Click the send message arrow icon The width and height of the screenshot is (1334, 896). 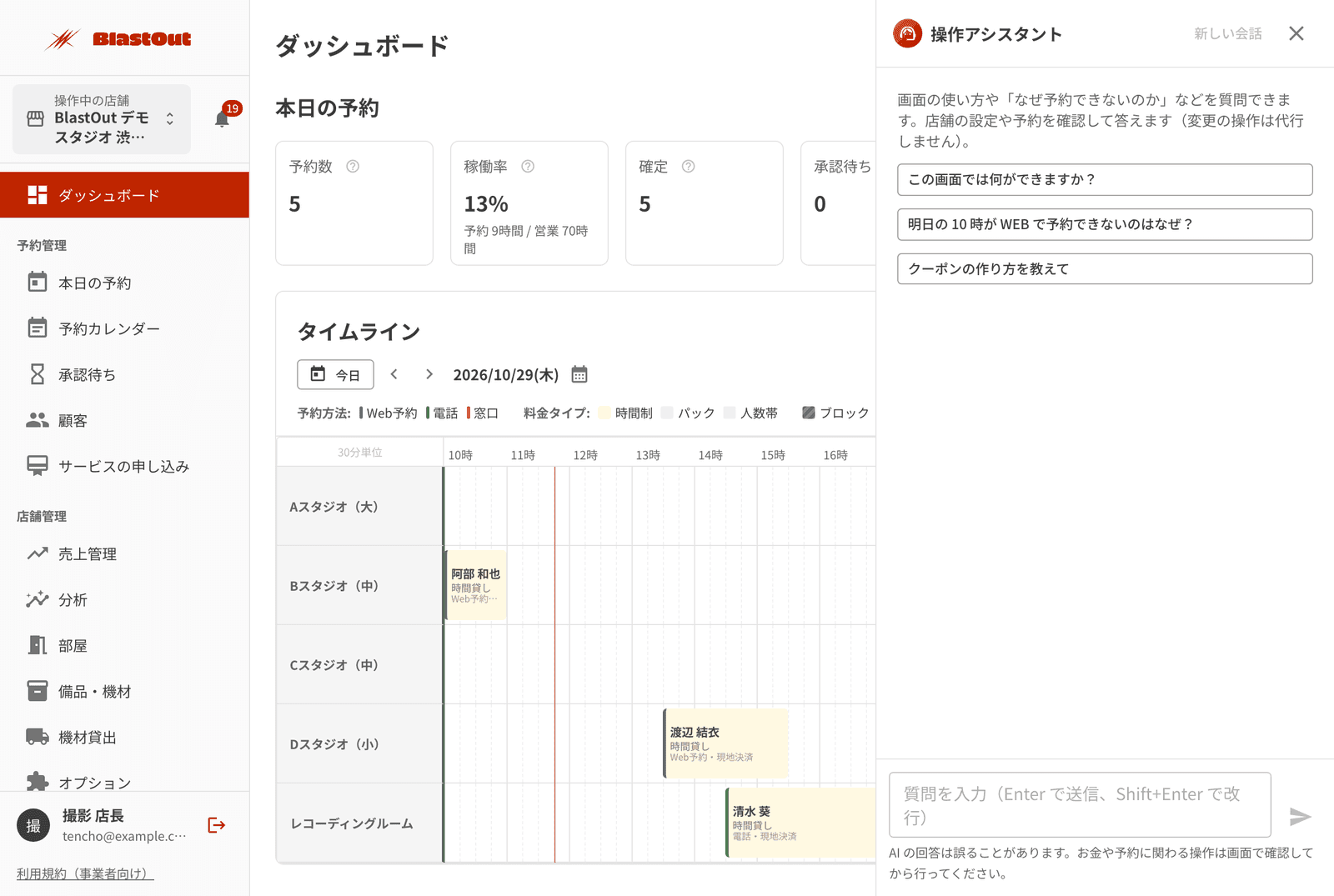pos(1300,816)
